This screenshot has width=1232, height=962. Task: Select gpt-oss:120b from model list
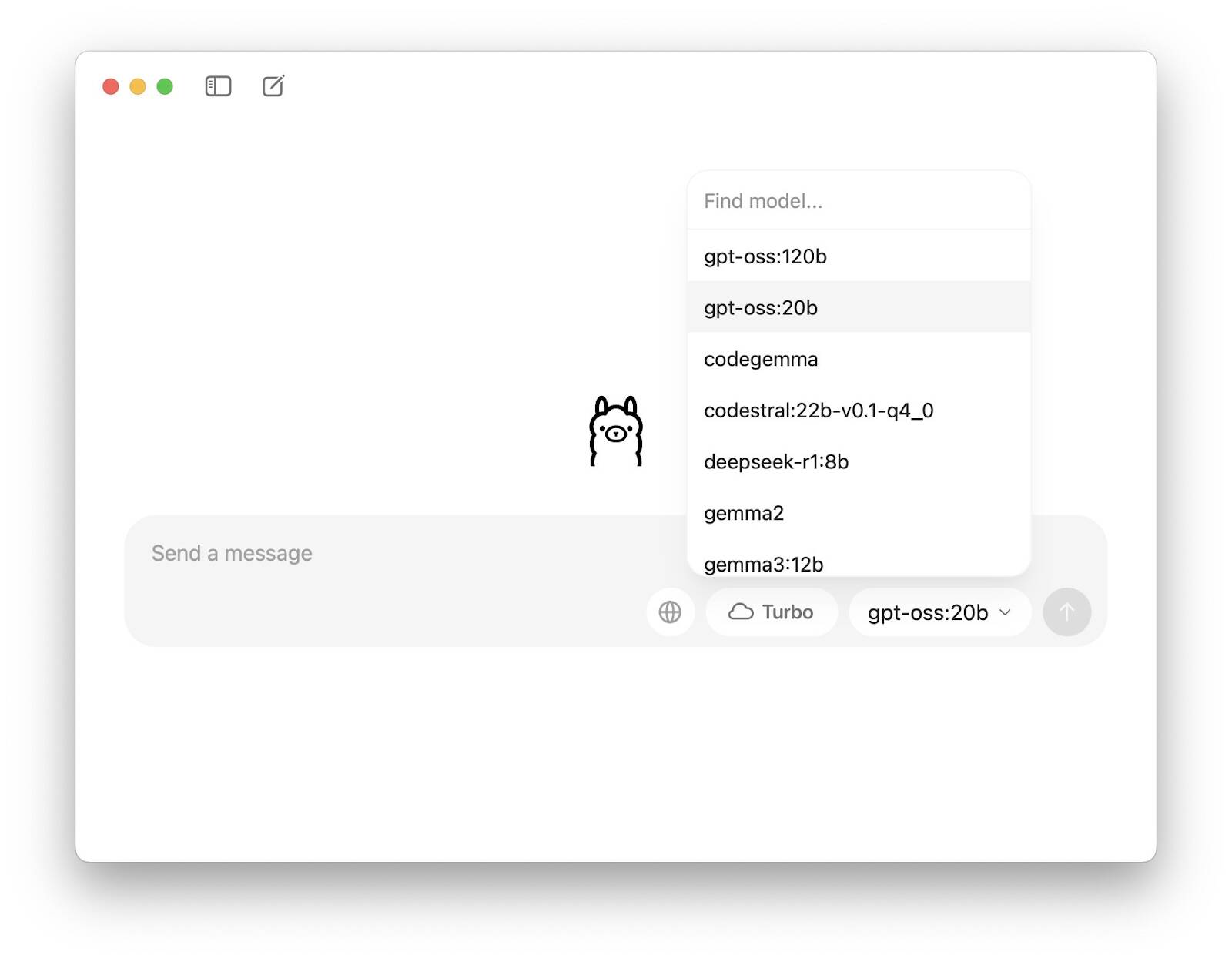859,256
